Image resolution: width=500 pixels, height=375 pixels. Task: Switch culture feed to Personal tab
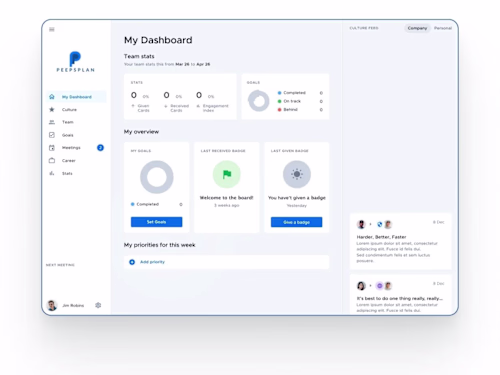pos(443,28)
